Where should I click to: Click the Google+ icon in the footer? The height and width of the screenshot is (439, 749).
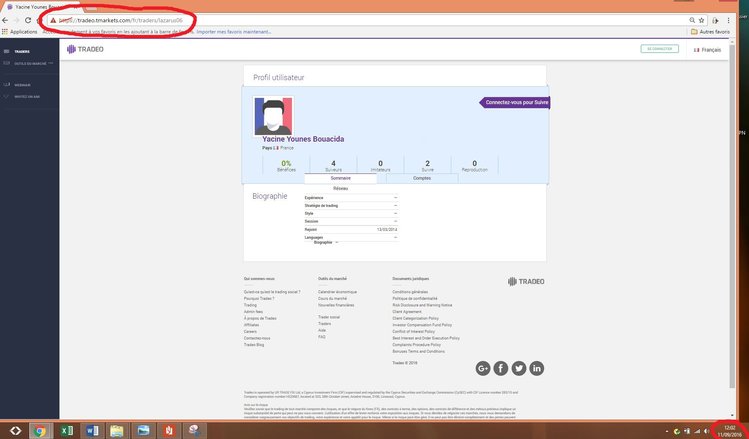[483, 368]
